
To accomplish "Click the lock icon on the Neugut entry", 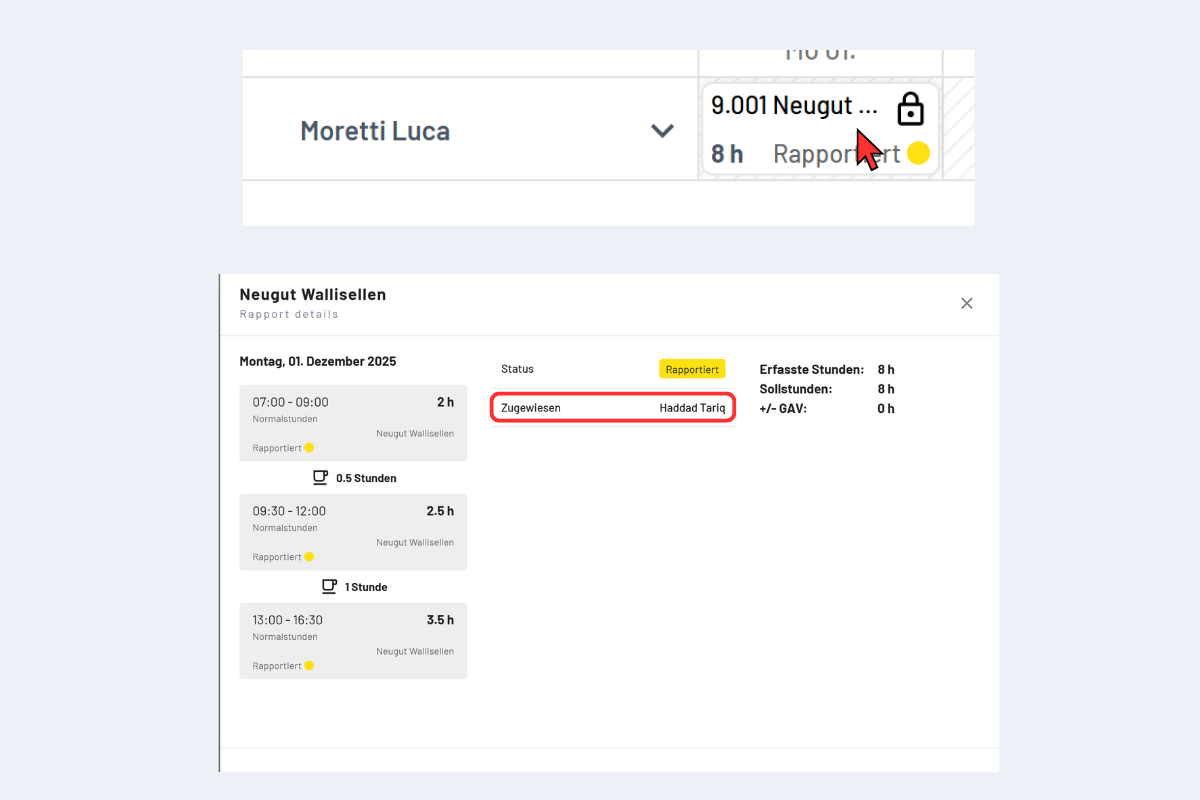I will (910, 109).
